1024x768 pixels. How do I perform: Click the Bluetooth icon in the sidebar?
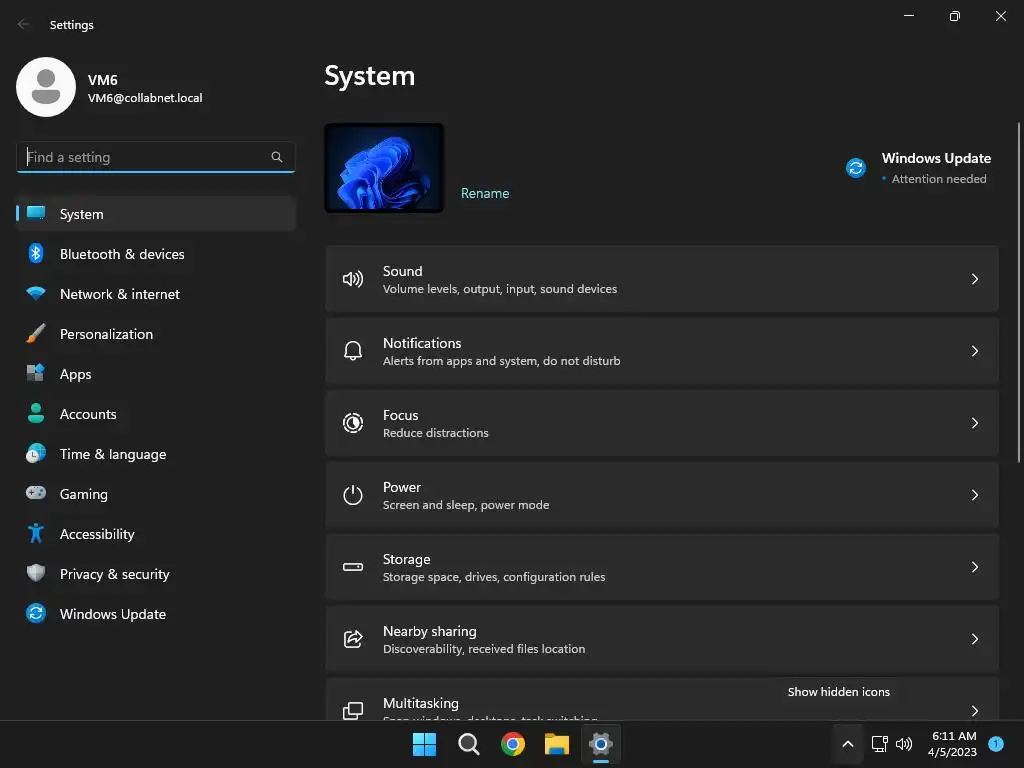point(36,253)
